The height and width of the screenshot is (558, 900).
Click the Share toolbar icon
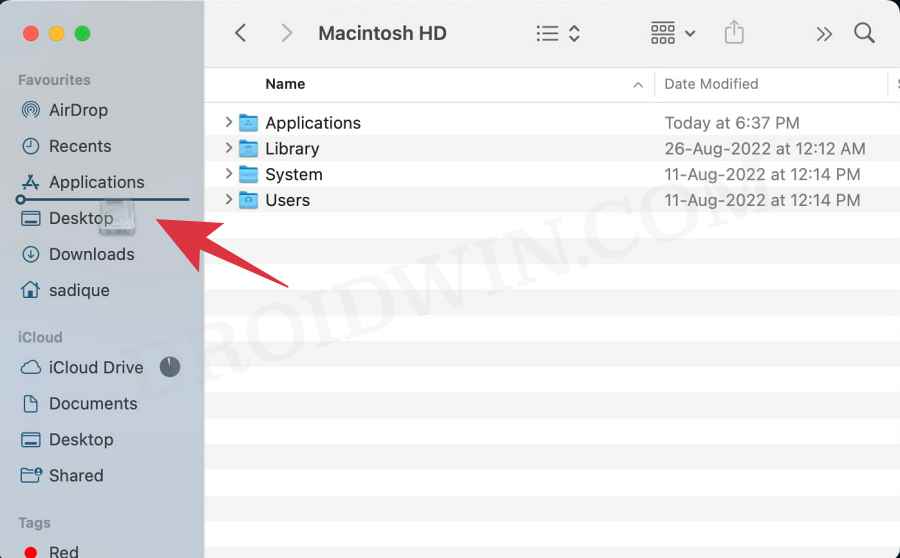[x=734, y=33]
